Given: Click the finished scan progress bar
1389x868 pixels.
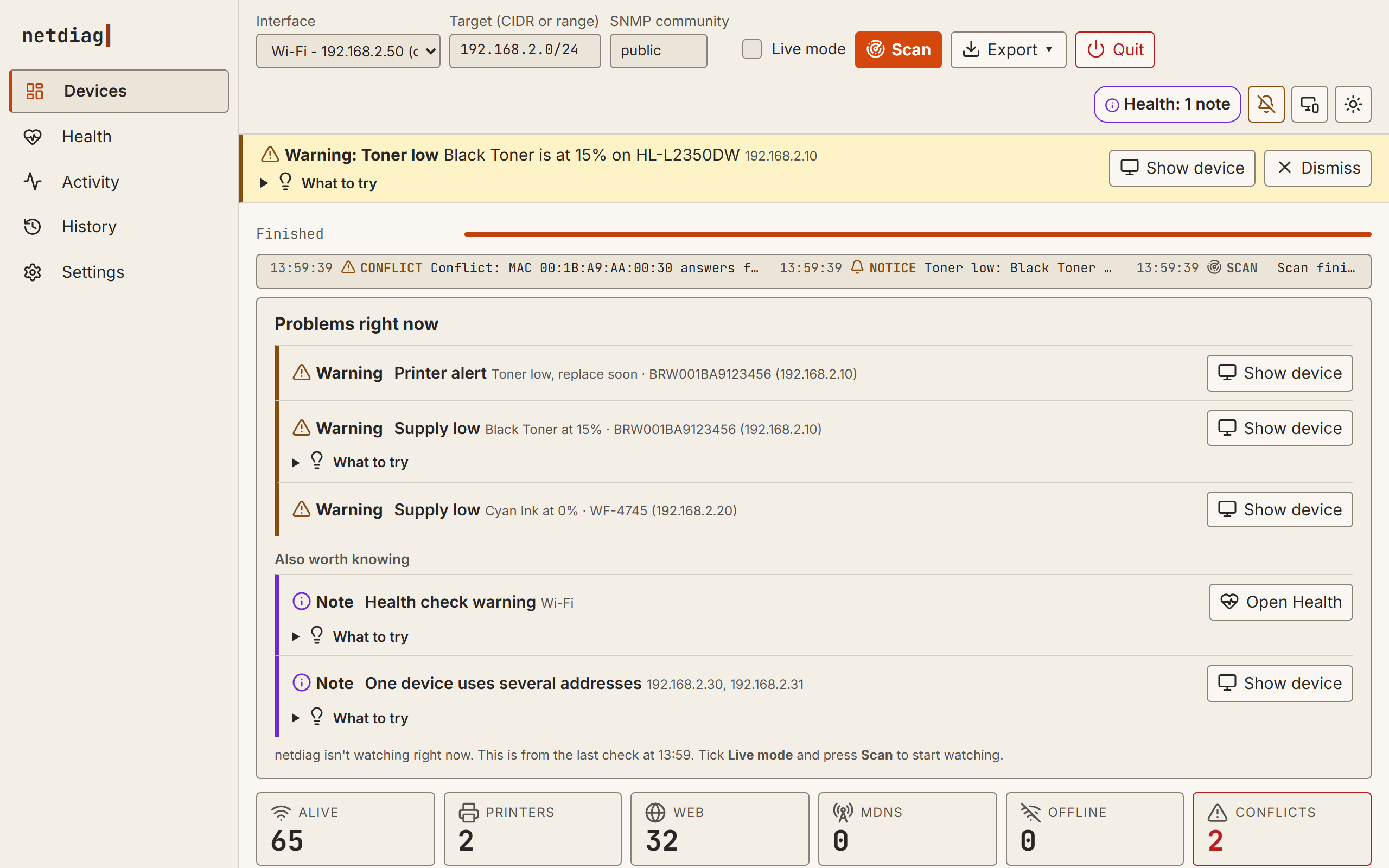Looking at the screenshot, I should click(918, 234).
